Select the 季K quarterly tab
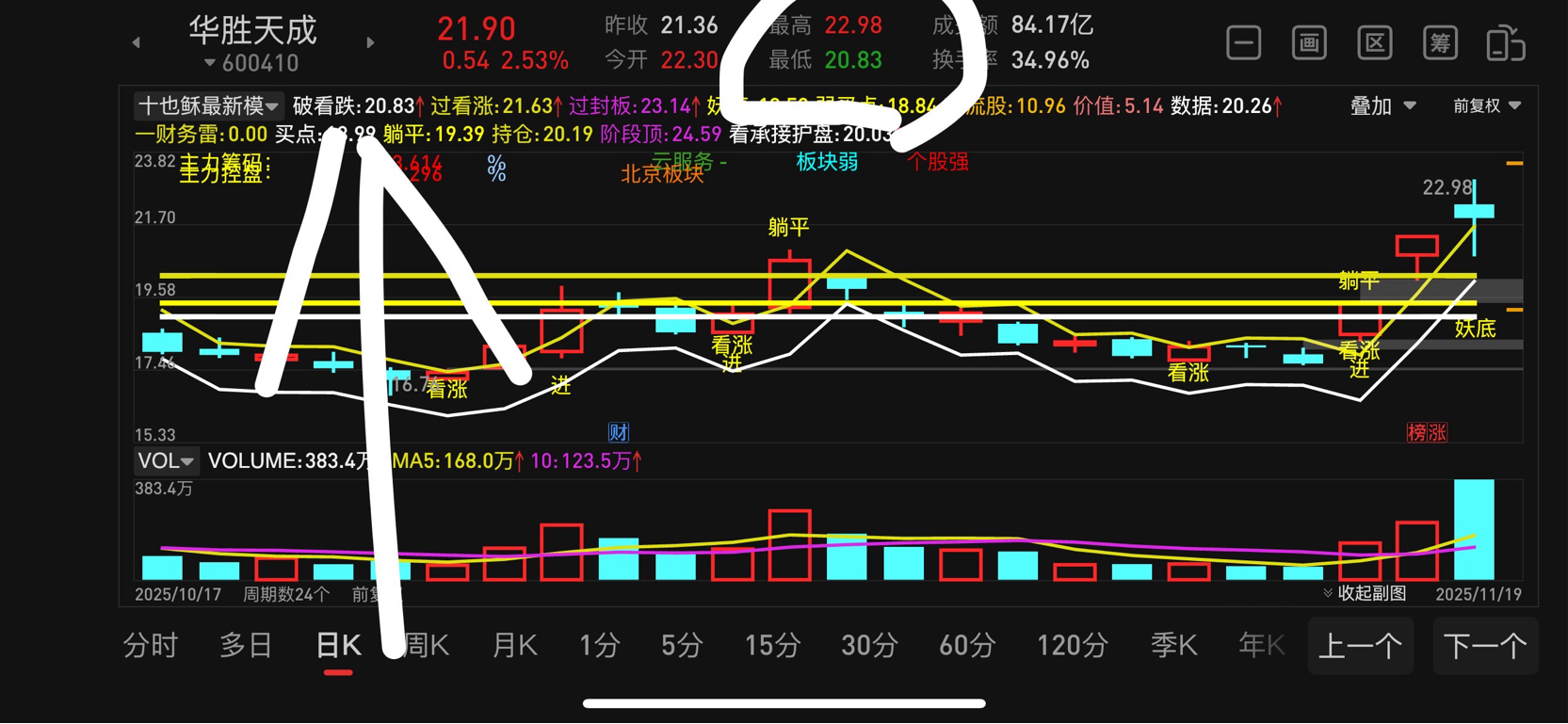Screen dimensions: 1568x724 pos(1173,646)
